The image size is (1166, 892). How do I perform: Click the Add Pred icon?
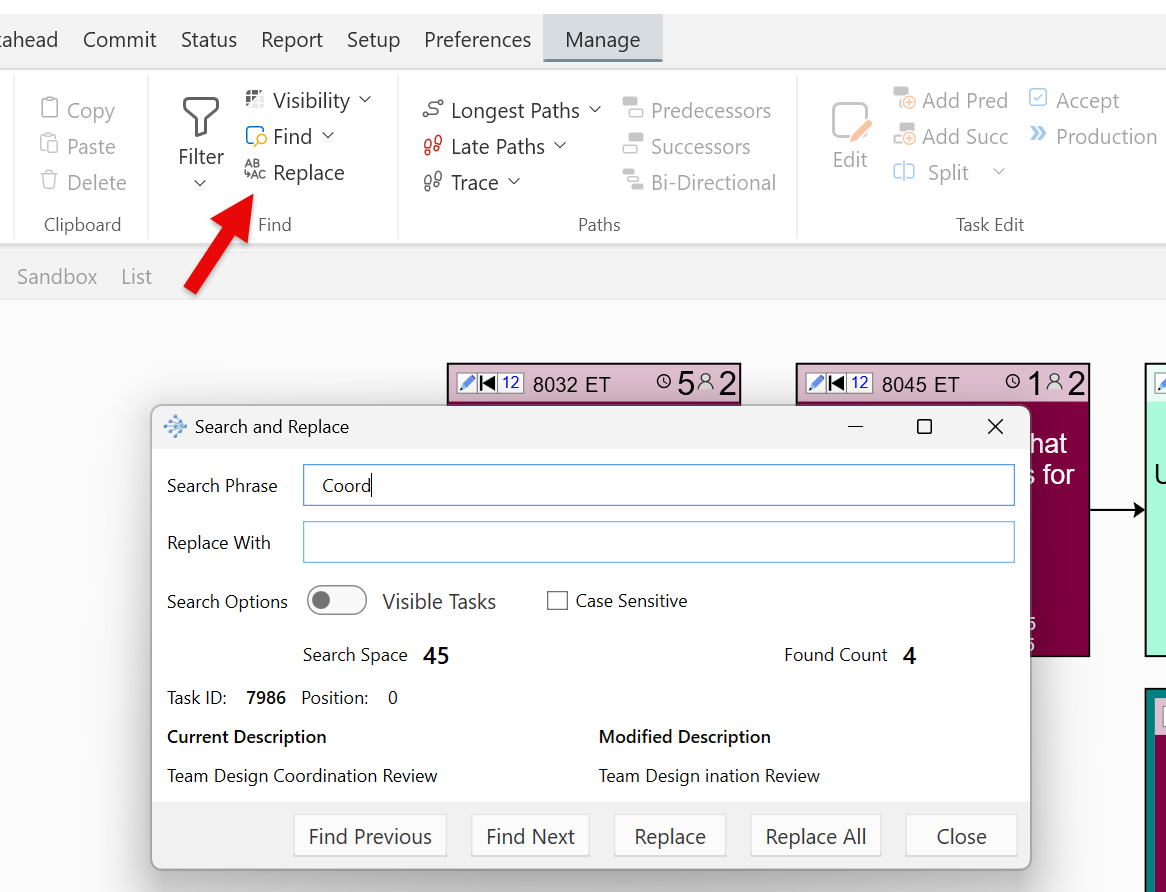pos(905,100)
